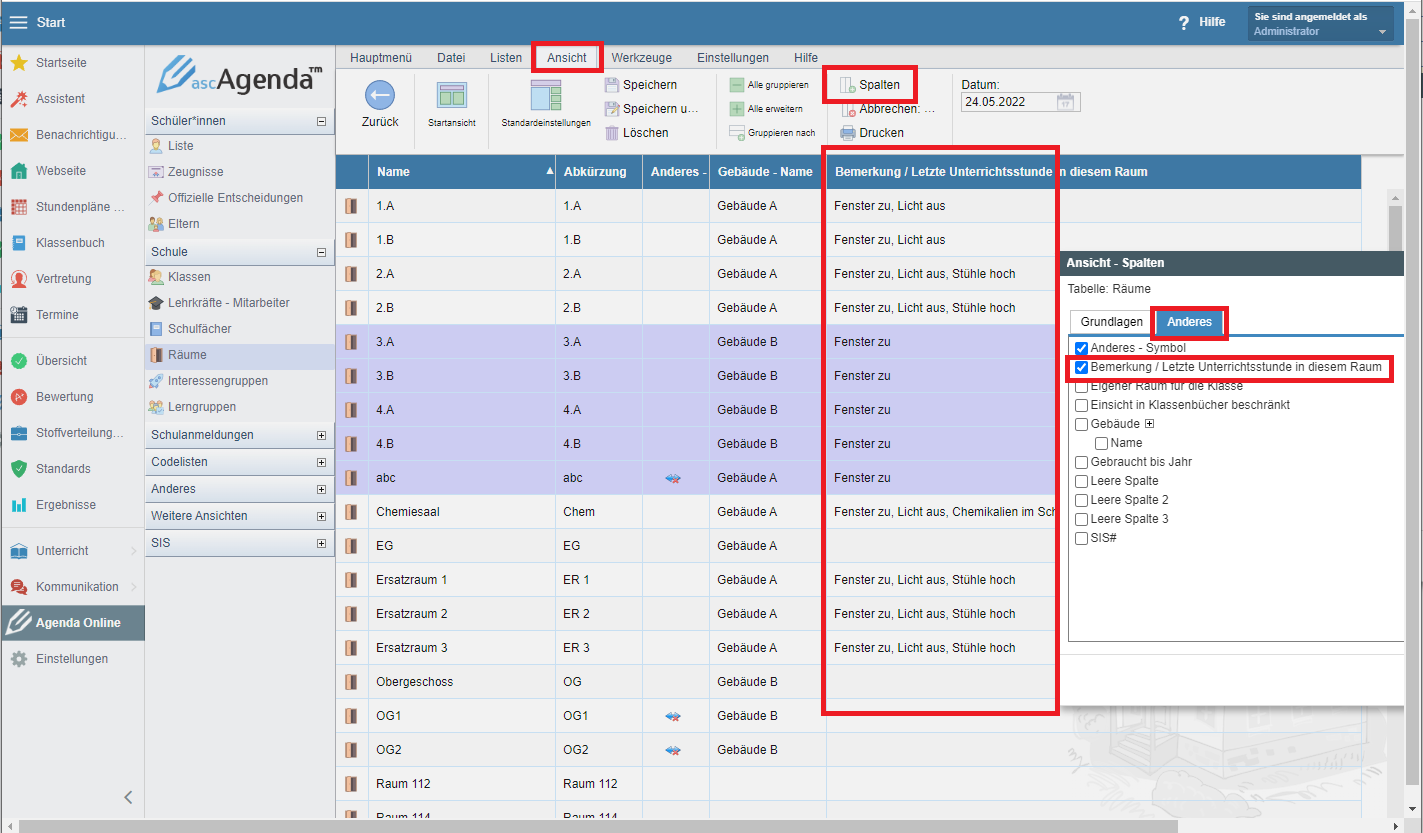Click the Speichern disk icon
The width and height of the screenshot is (1423, 833).
[612, 85]
